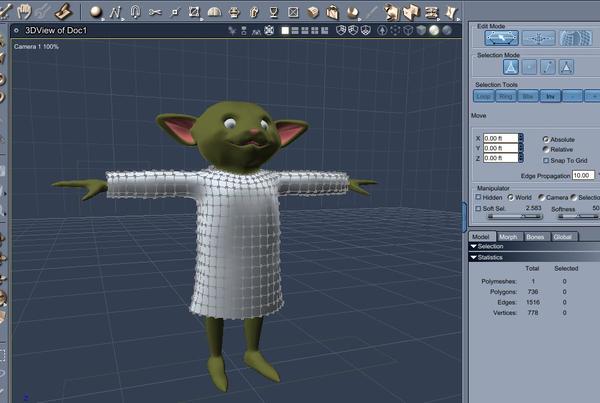Screen dimensions: 600x403
Task: Click the small point square tool
Action: click(175, 12)
